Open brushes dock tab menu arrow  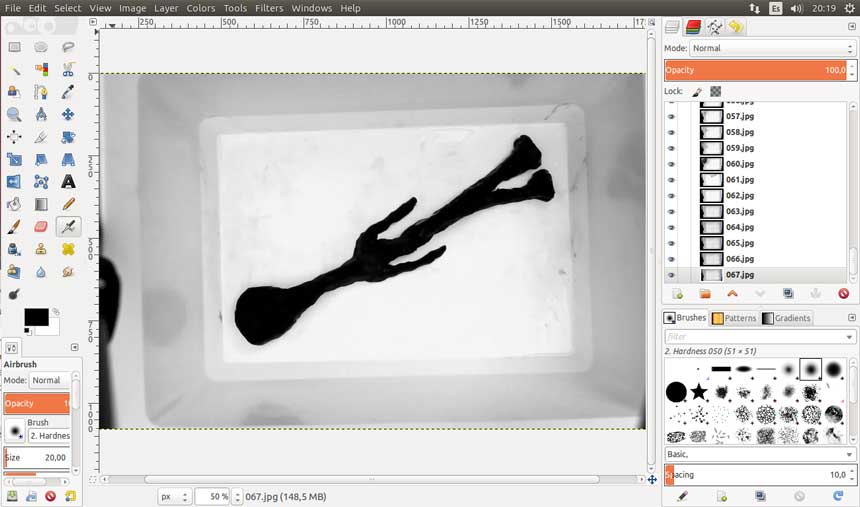pos(851,318)
